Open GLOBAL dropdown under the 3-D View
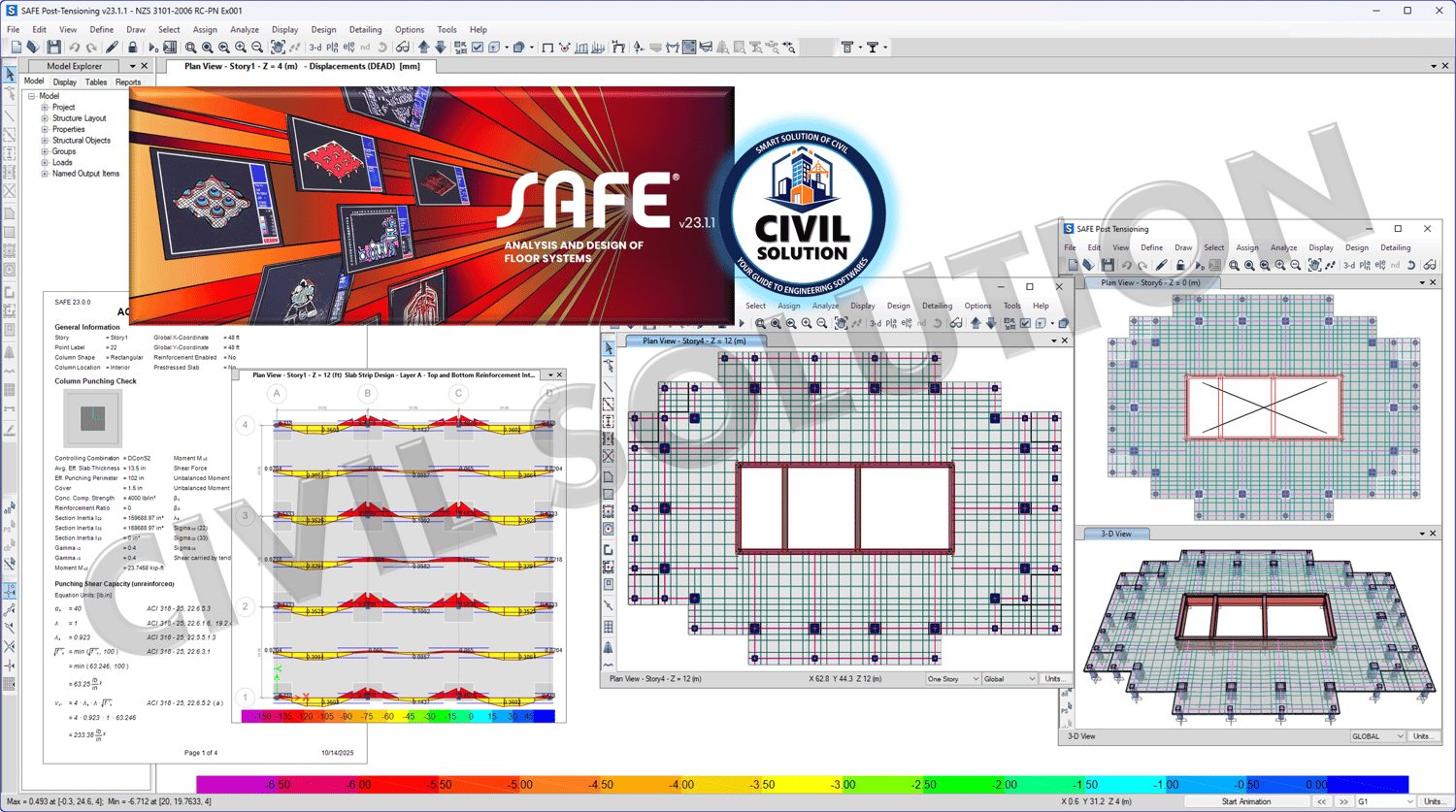This screenshot has height=812, width=1456. click(x=1377, y=736)
